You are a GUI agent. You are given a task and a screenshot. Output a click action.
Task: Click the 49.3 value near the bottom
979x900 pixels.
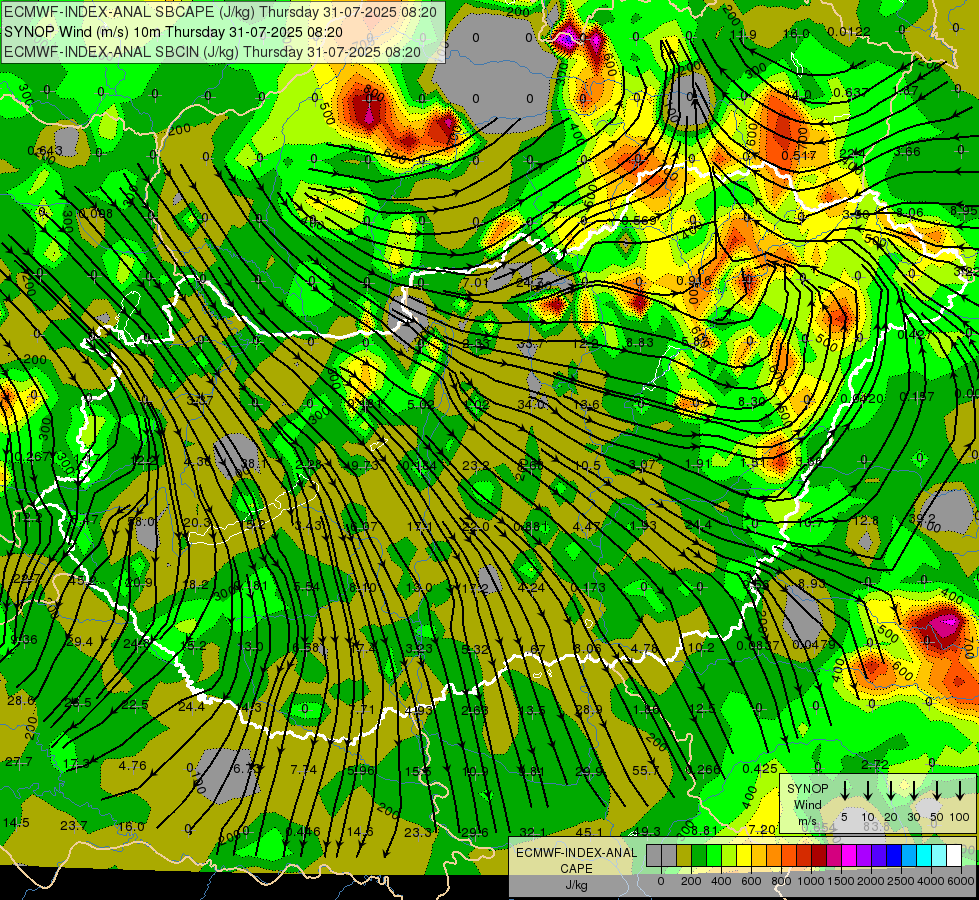(x=647, y=831)
